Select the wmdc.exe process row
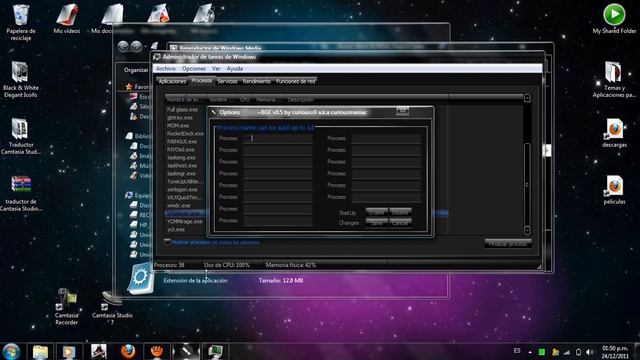 pyautogui.click(x=179, y=205)
